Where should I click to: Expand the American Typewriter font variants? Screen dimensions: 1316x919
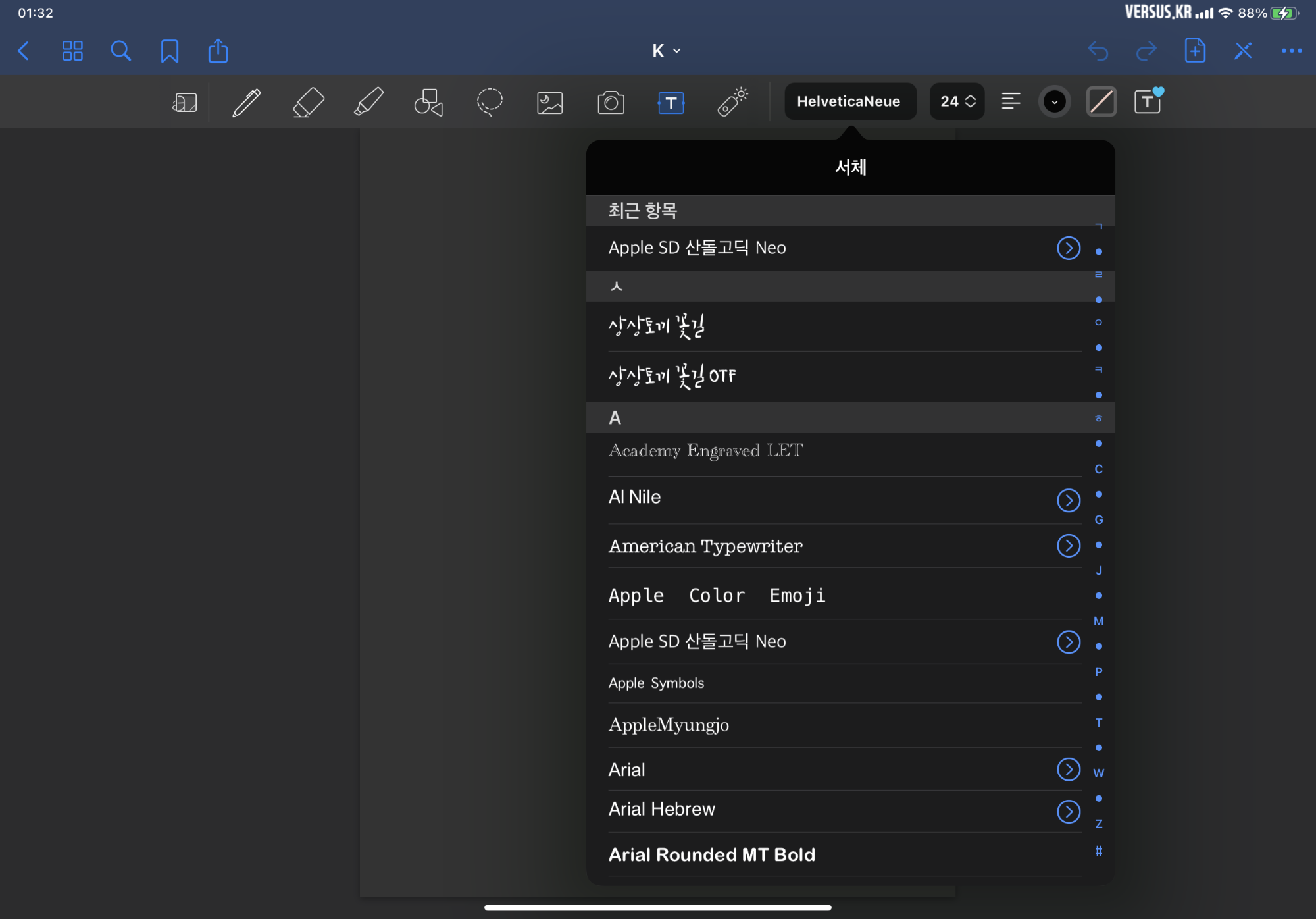point(1068,546)
